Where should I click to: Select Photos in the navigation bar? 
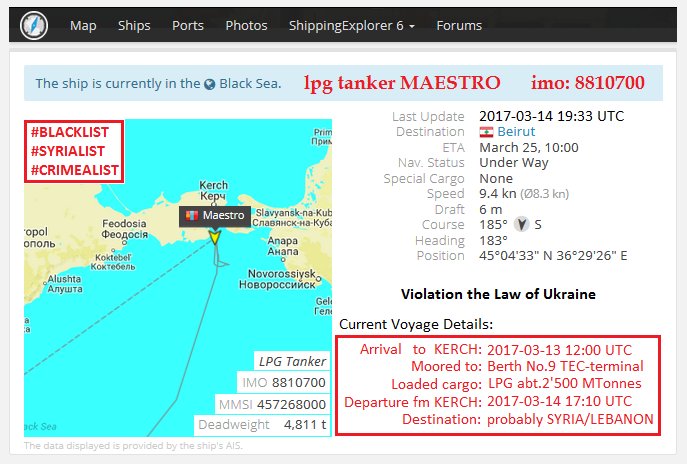[x=246, y=25]
